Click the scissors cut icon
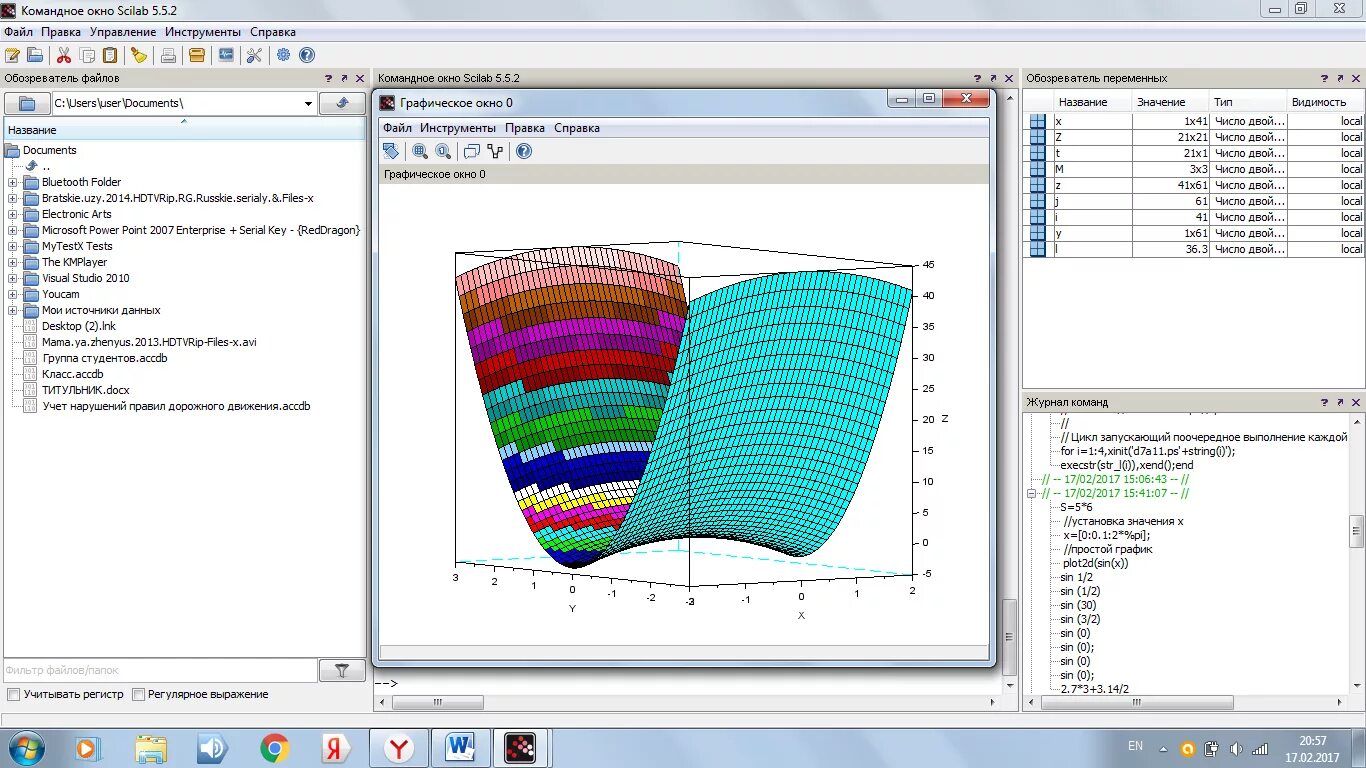Screen dimensions: 1366x768 [x=64, y=55]
